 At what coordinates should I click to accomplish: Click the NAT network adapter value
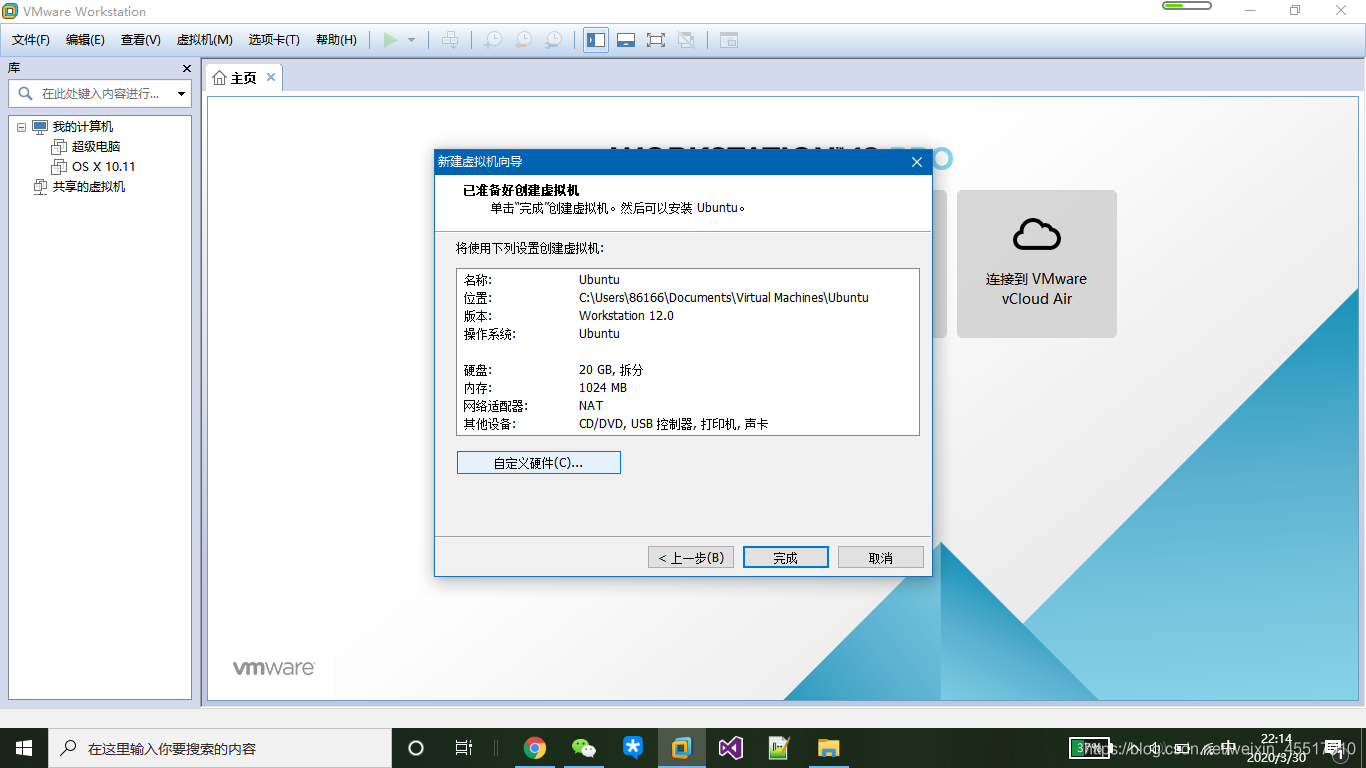click(591, 406)
